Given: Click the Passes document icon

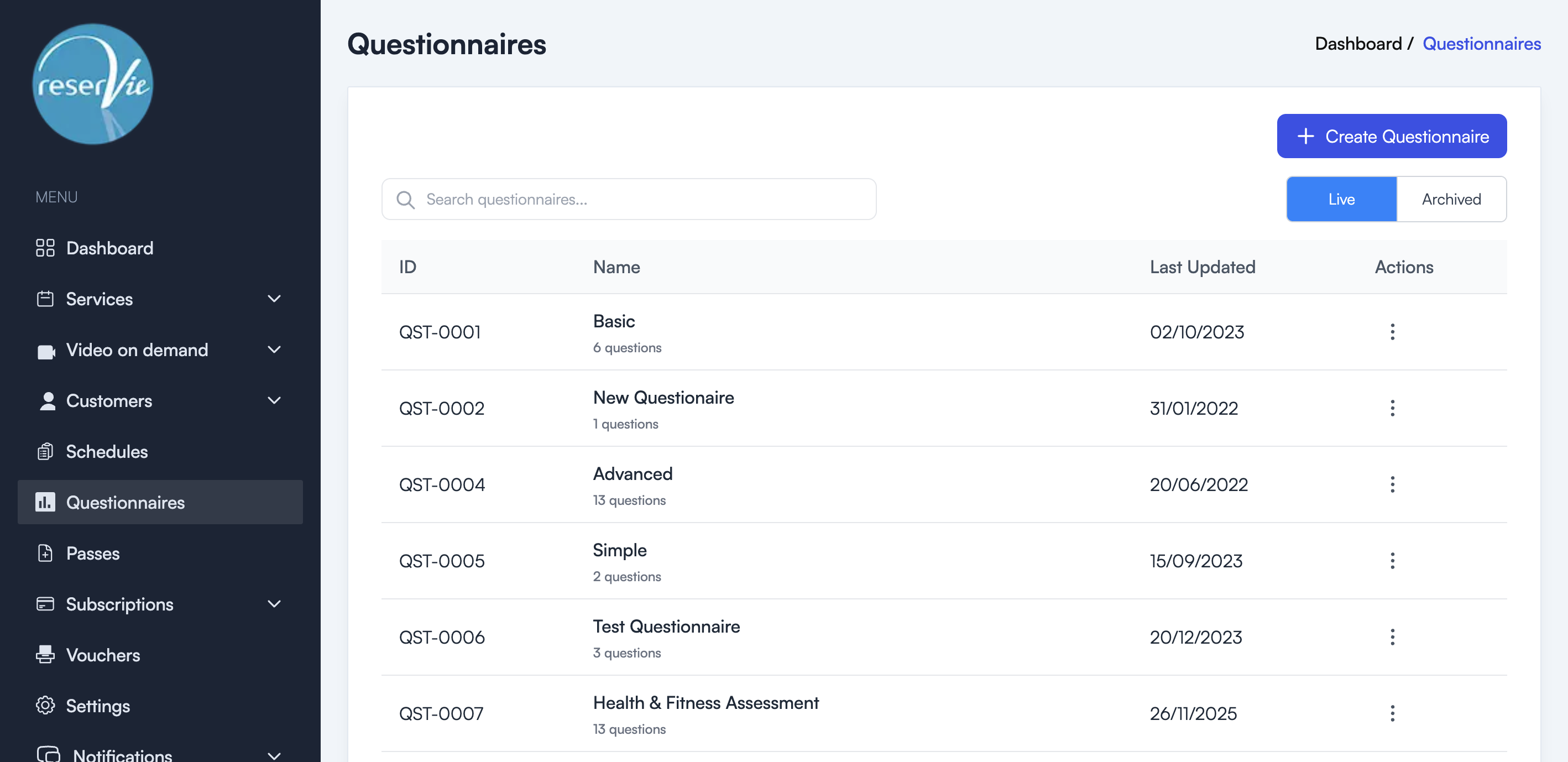Looking at the screenshot, I should pos(45,552).
